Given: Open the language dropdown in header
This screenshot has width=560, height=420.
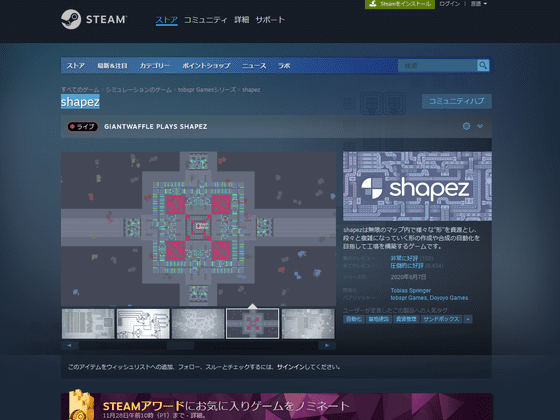Looking at the screenshot, I should tap(479, 4).
